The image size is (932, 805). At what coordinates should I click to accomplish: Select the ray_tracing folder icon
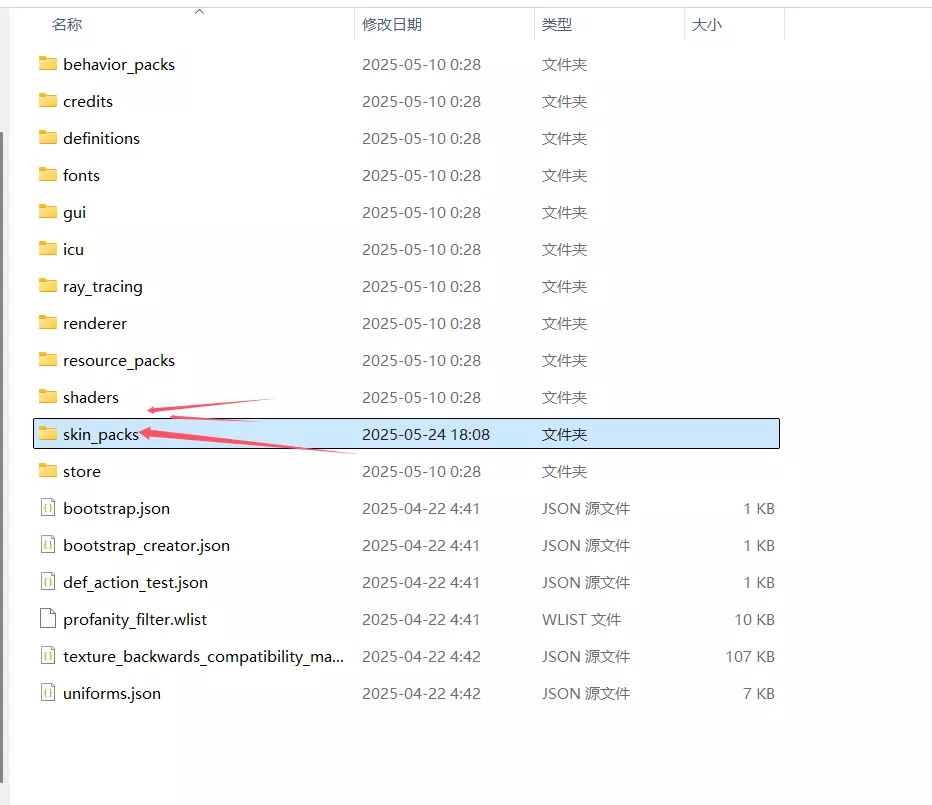tap(48, 286)
